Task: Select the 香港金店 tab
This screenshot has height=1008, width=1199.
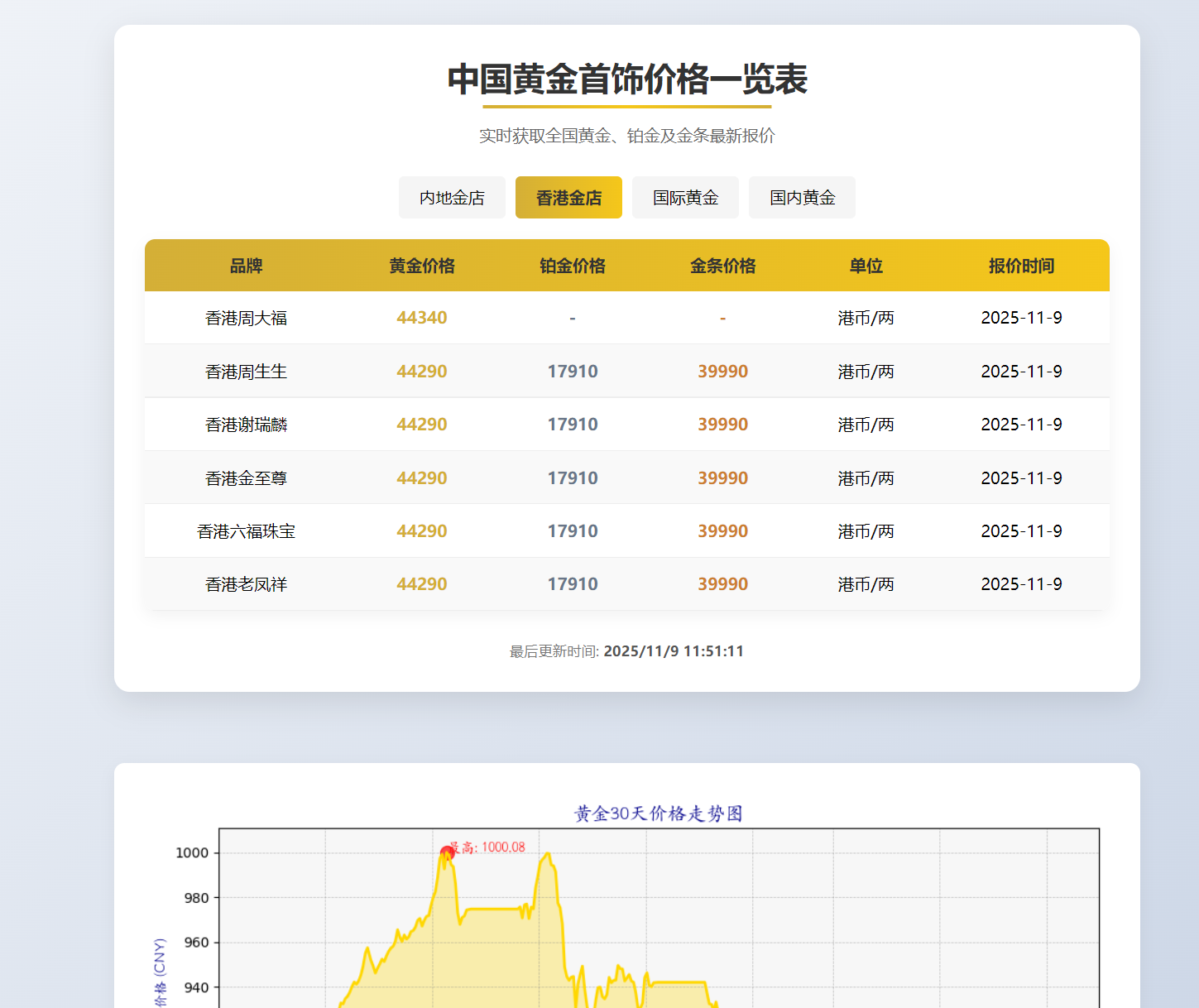Action: click(568, 197)
